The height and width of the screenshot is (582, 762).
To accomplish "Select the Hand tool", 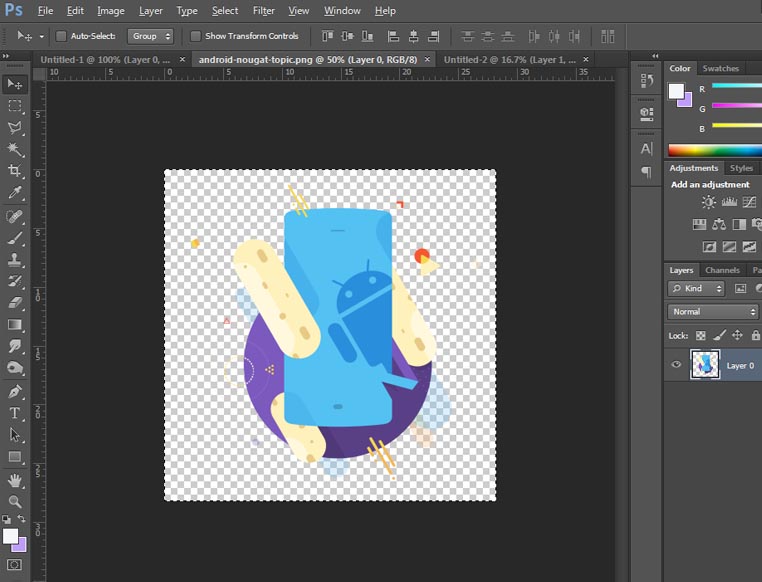I will click(15, 480).
